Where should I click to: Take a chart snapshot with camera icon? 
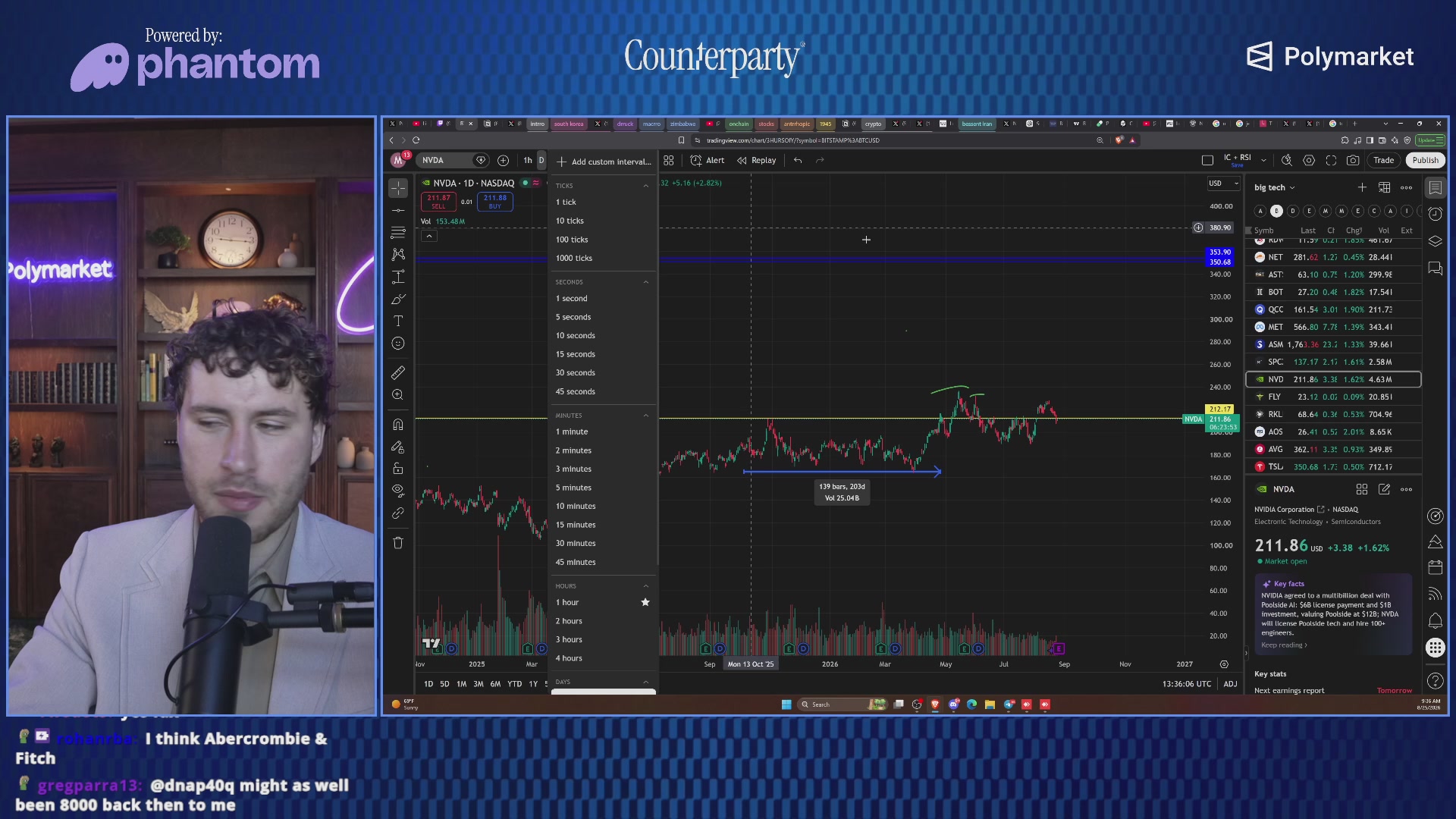click(x=1353, y=160)
